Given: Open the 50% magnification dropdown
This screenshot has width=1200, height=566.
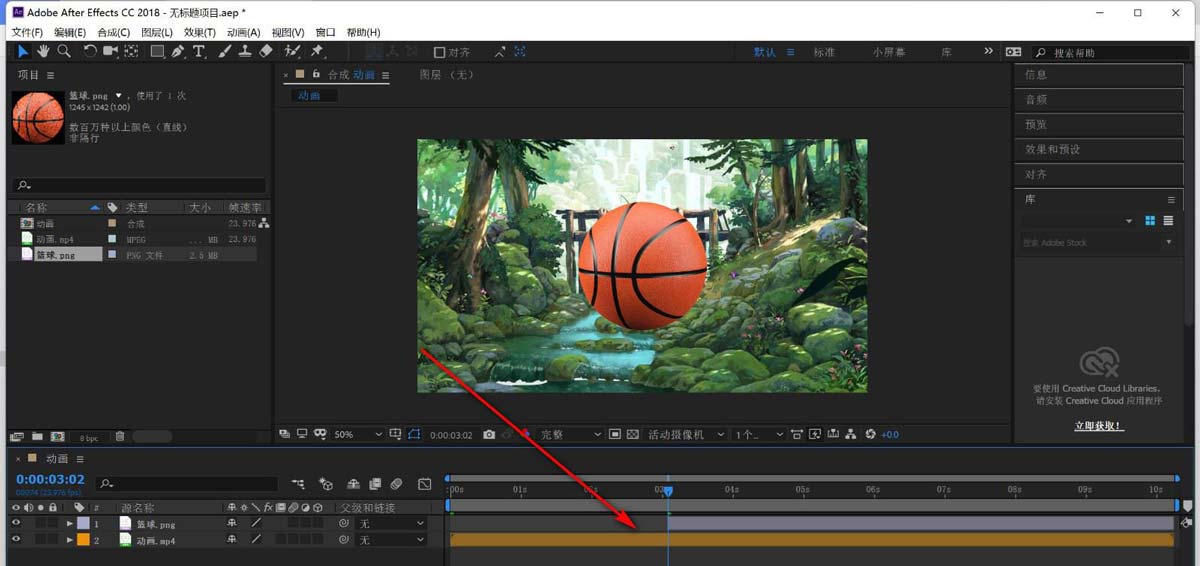Looking at the screenshot, I should tap(357, 435).
